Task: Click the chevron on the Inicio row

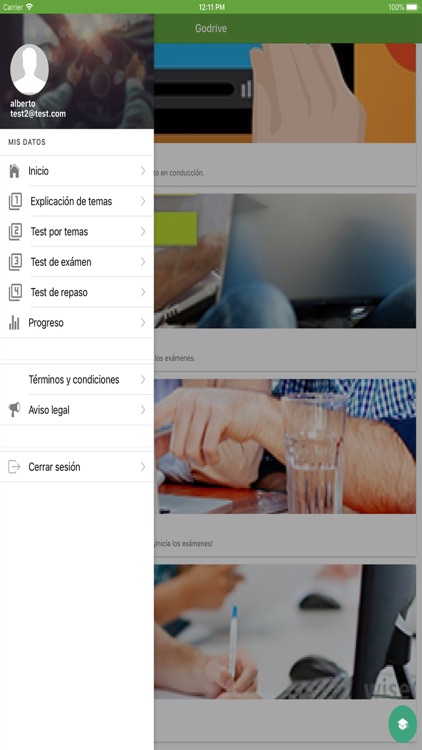Action: 143,171
